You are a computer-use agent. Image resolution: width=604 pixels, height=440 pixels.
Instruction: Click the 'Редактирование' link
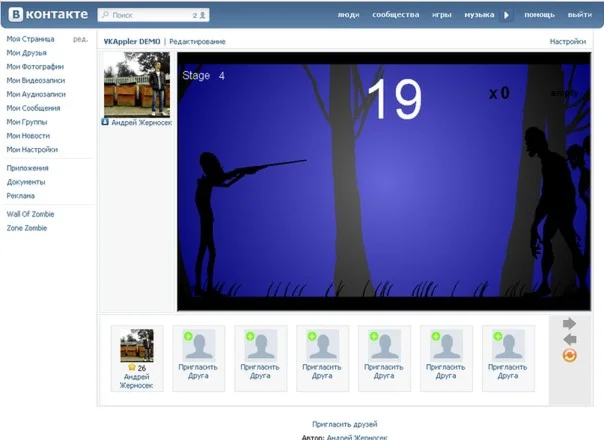point(197,41)
